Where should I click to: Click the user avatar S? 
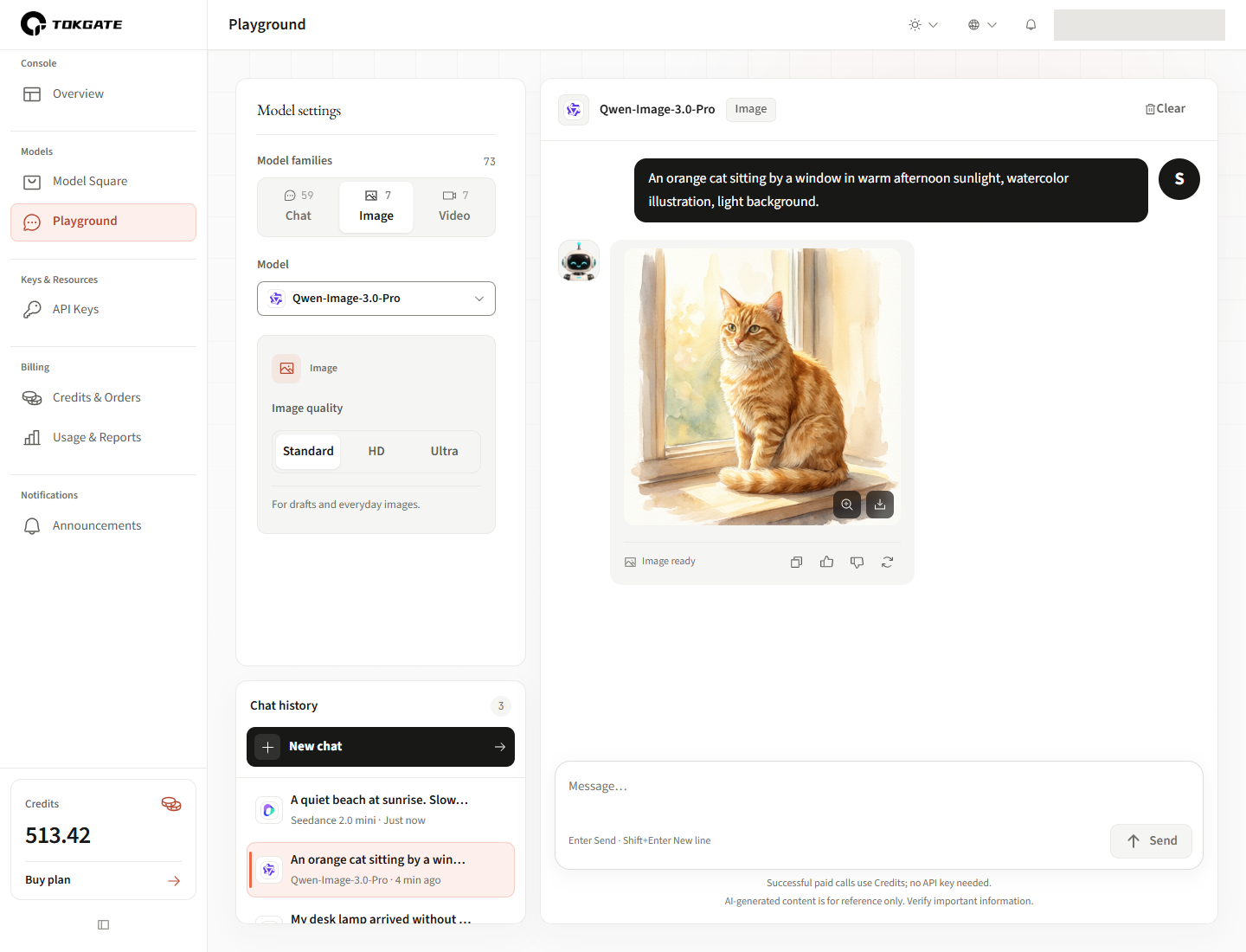click(1179, 179)
